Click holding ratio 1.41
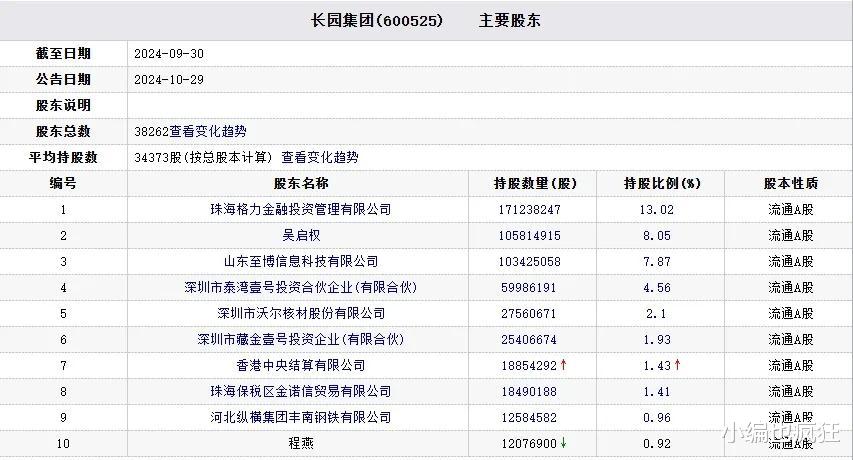 click(657, 392)
